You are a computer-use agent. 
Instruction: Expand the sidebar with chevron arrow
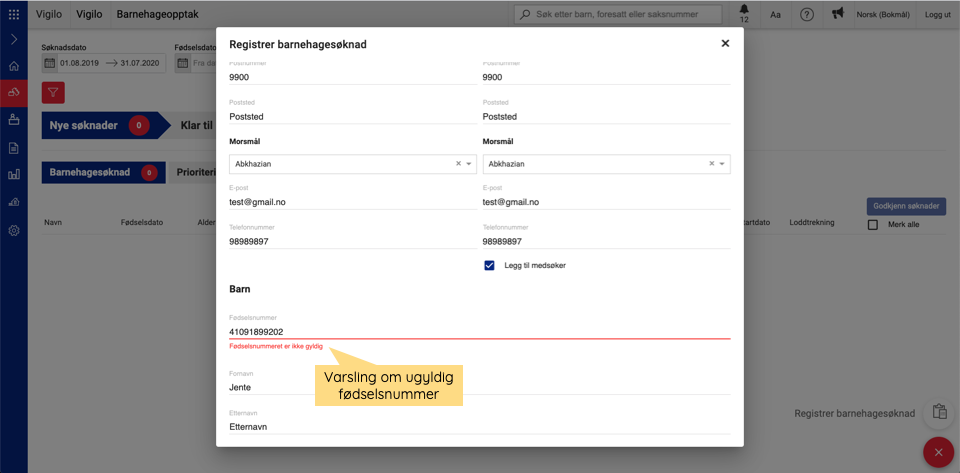(14, 39)
